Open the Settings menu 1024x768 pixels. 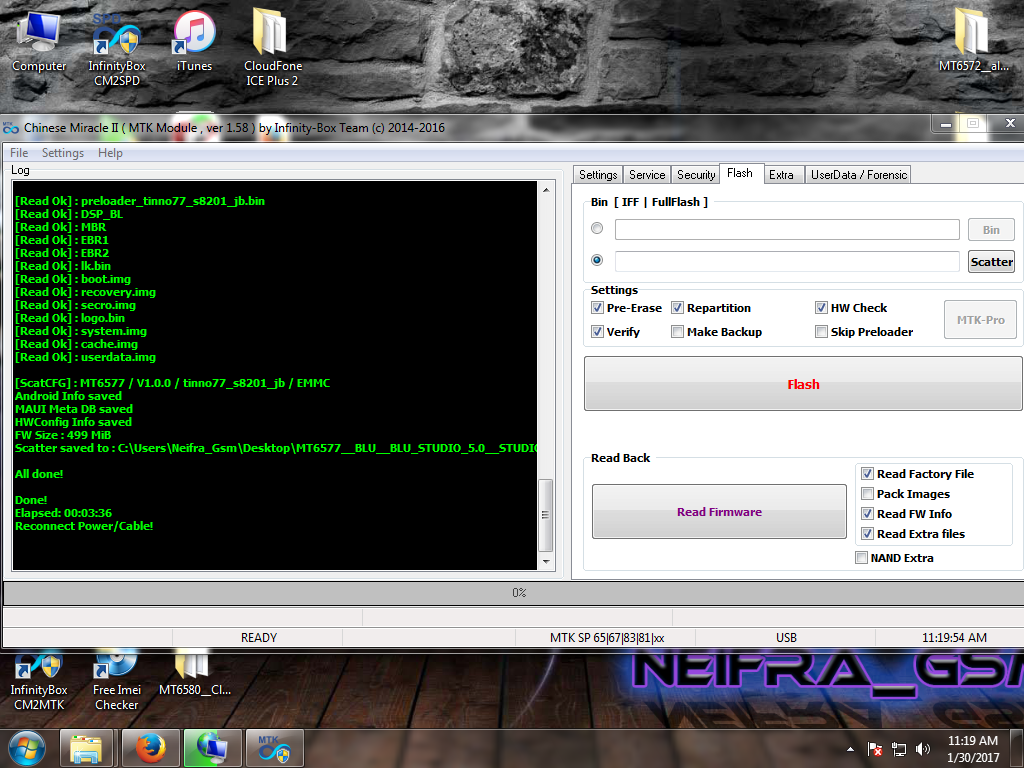point(63,153)
